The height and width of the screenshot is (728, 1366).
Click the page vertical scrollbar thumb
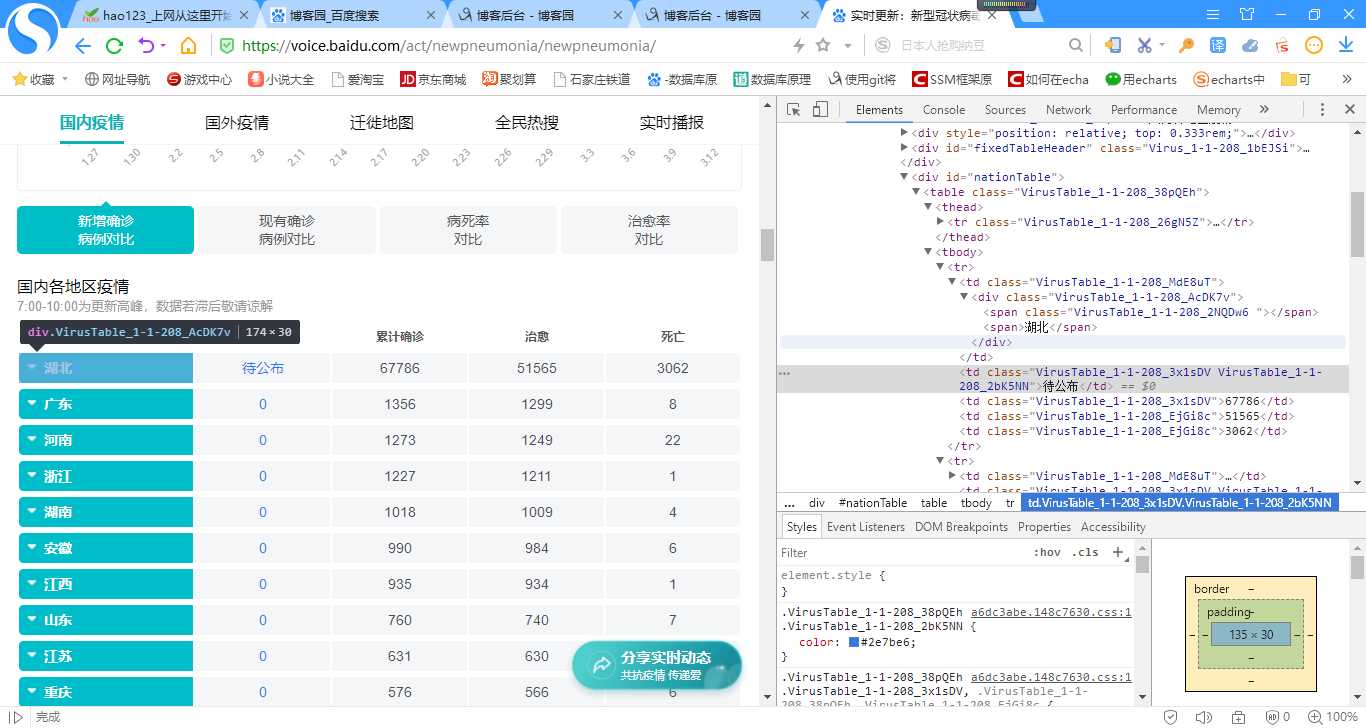[x=767, y=245]
